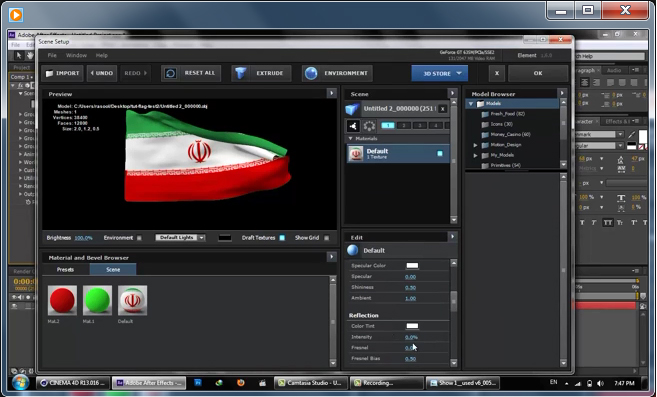Open the Model Browser panel options arrow
Screen dimensions: 657x397
point(562,93)
